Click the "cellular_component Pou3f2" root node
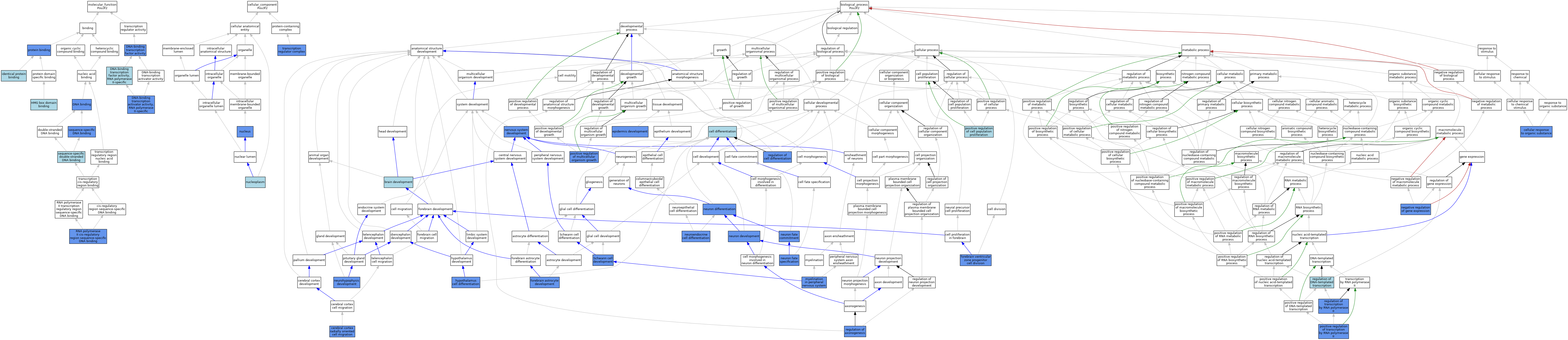The width and height of the screenshot is (1568, 340). tap(262, 7)
